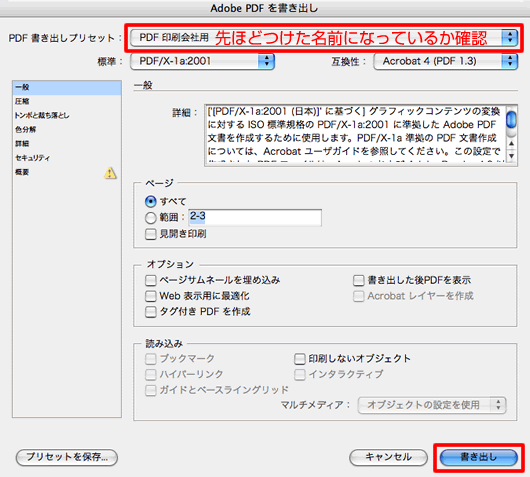Image resolution: width=530 pixels, height=477 pixels.
Task: Open the トンボと裁ち落とし settings category
Action: click(67, 116)
